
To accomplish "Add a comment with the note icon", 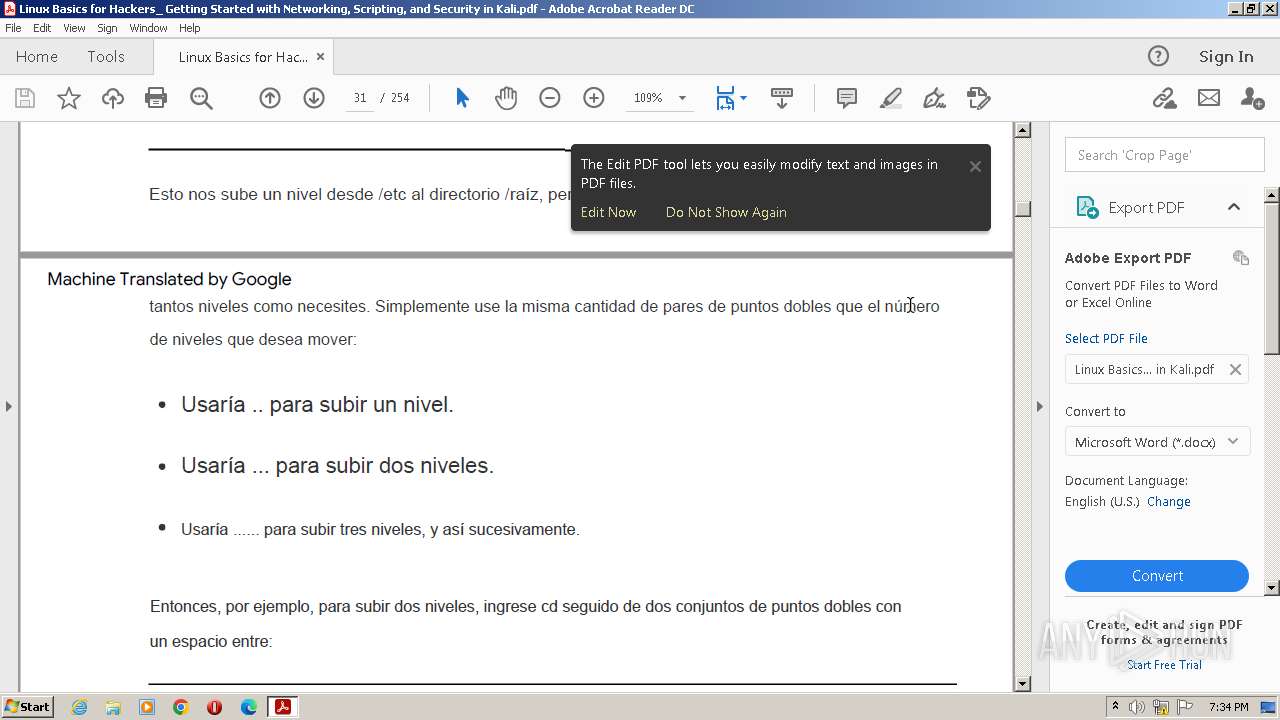I will (x=847, y=98).
